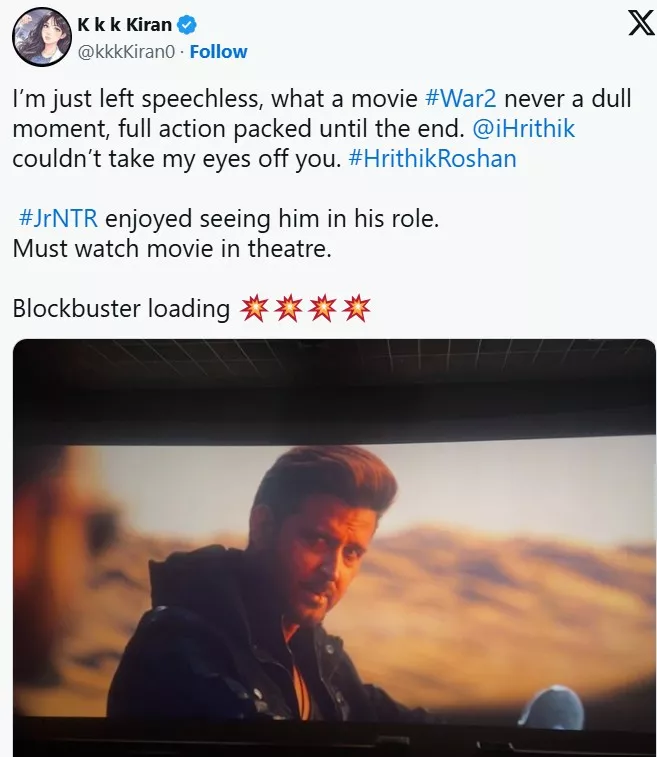Click the K k k Kiran display name
657x757 pixels.
[x=123, y=26]
